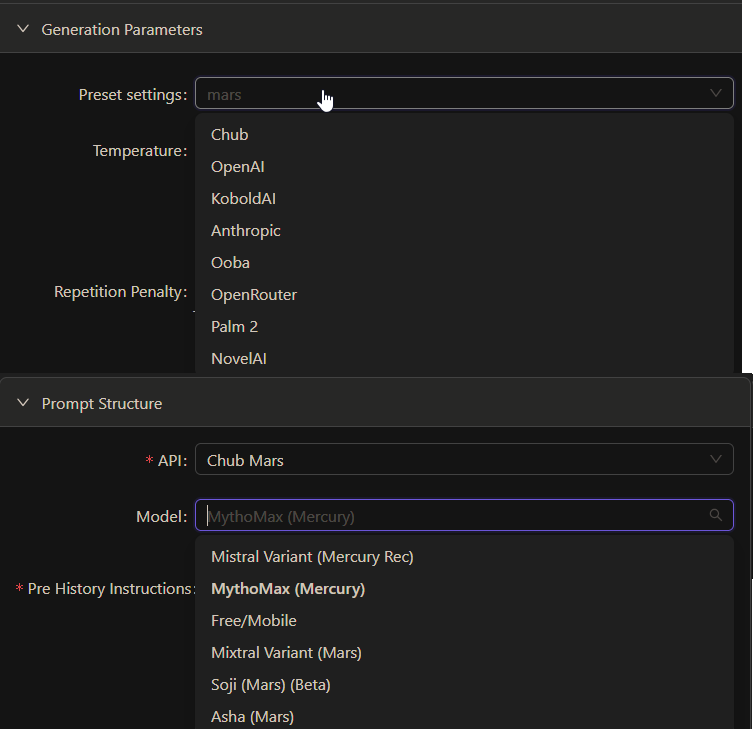753x729 pixels.
Task: Pick the Palm 2 preset
Action: pyautogui.click(x=235, y=327)
